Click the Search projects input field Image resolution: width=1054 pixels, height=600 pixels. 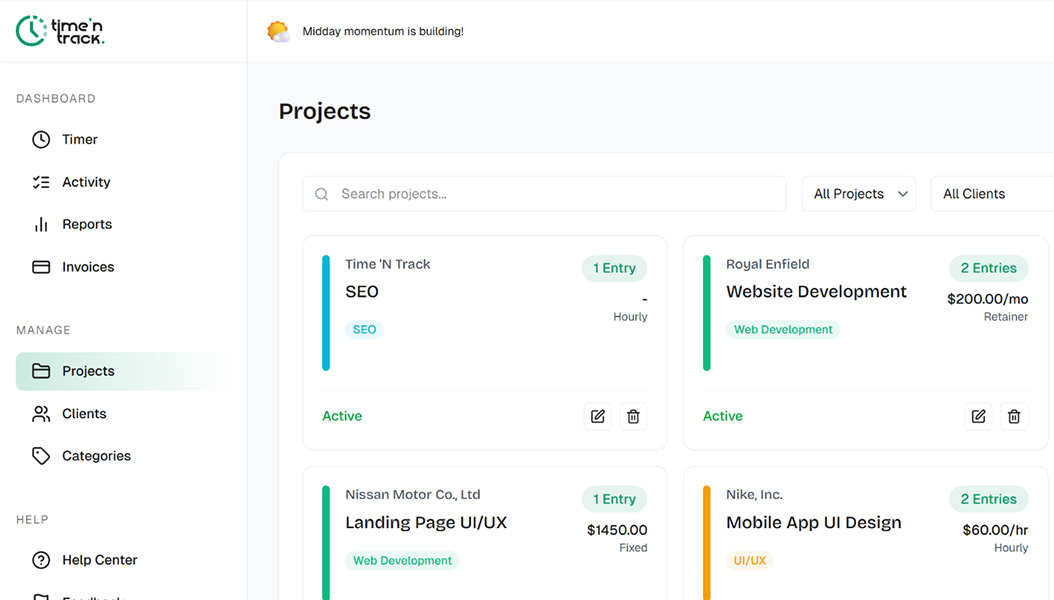pos(555,194)
